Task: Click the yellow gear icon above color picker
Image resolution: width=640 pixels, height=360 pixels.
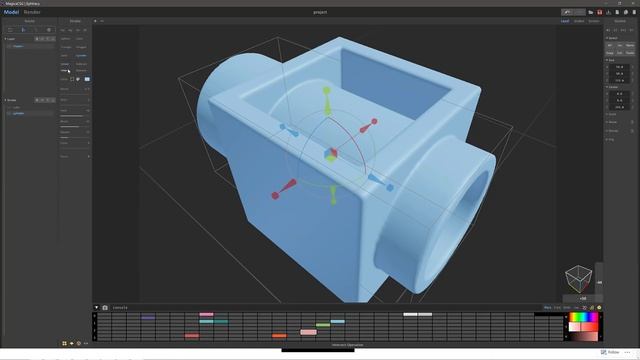Action: (x=599, y=308)
